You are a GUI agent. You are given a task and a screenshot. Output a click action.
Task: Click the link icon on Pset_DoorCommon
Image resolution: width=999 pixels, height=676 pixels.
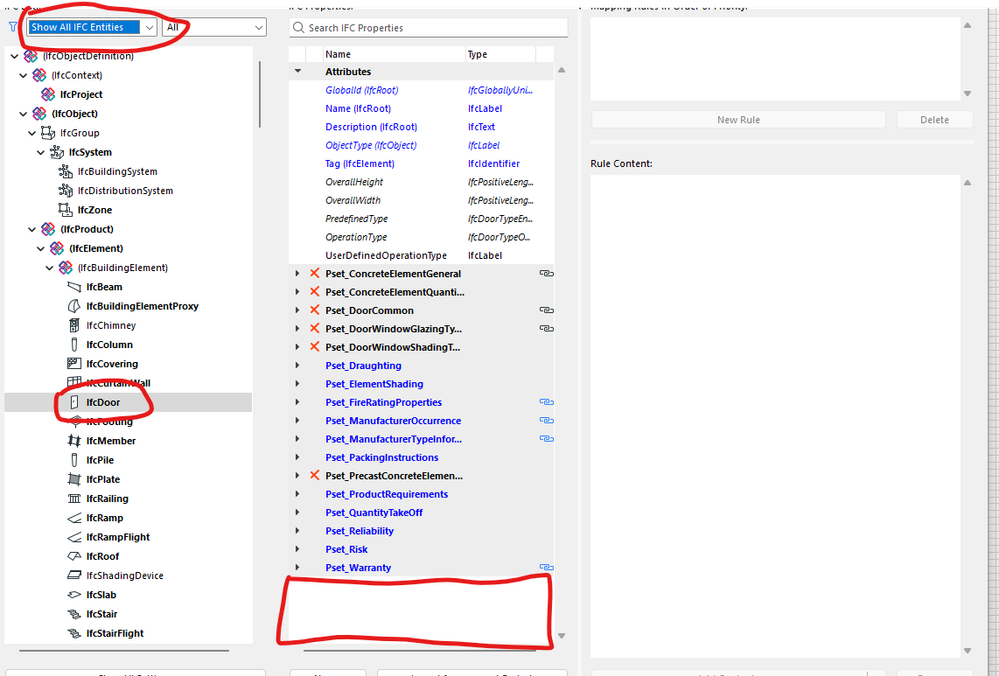pyautogui.click(x=546, y=310)
